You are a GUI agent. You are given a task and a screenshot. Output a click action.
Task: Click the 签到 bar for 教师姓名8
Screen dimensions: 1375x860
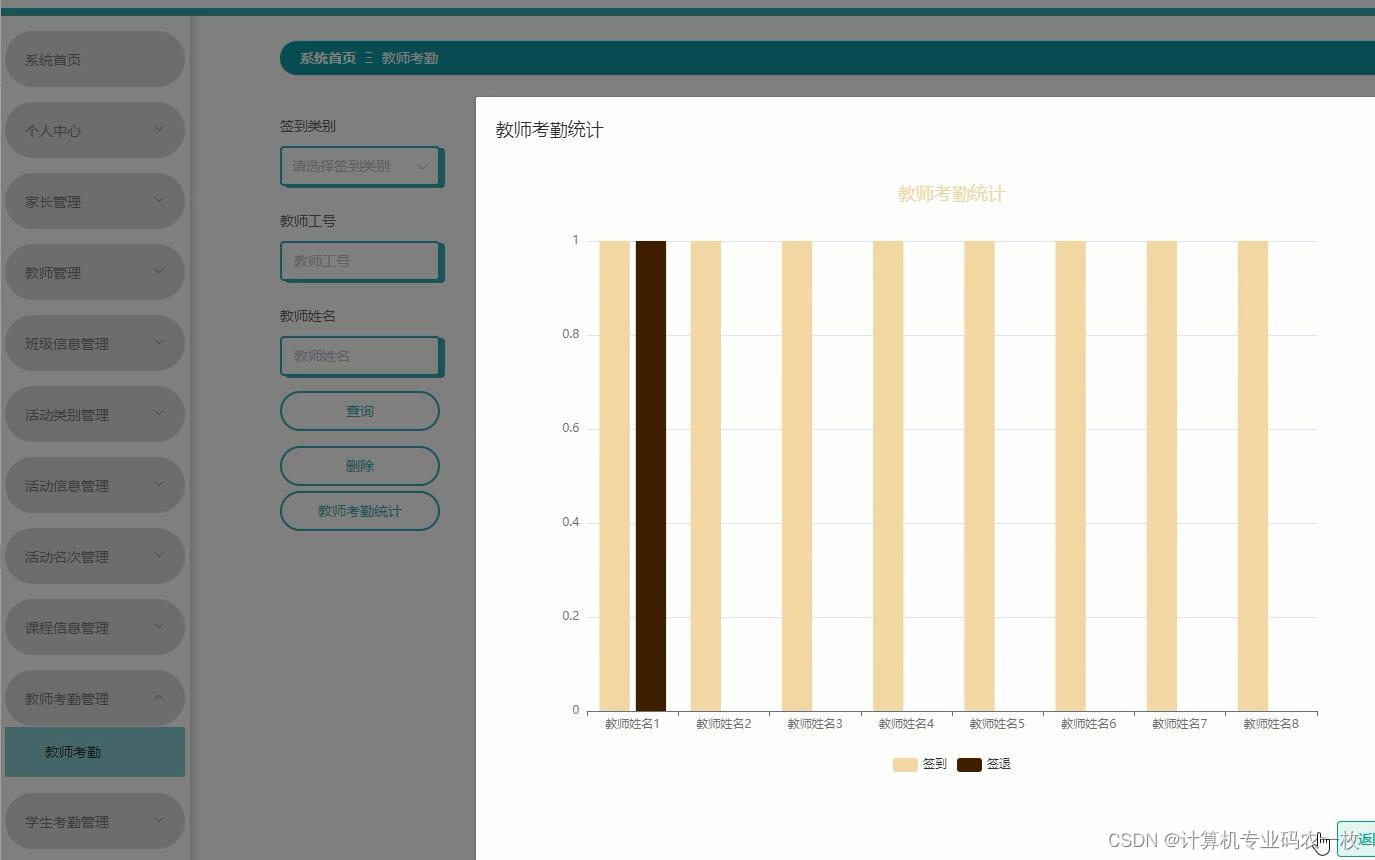coord(1253,476)
